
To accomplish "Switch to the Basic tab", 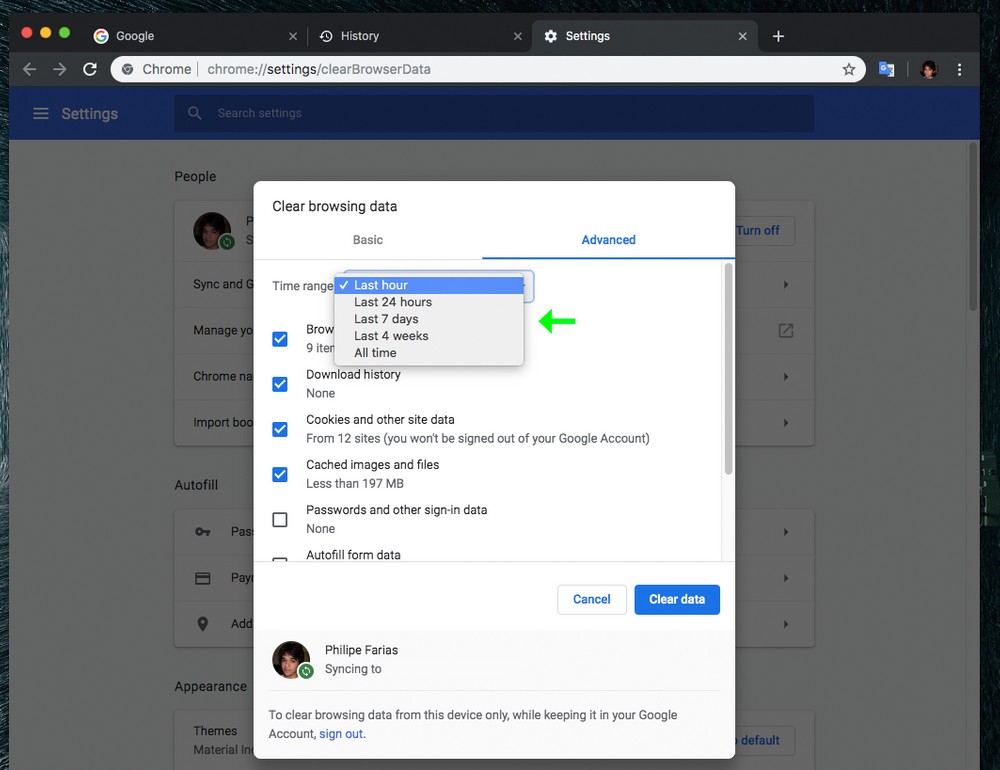I will (x=367, y=240).
